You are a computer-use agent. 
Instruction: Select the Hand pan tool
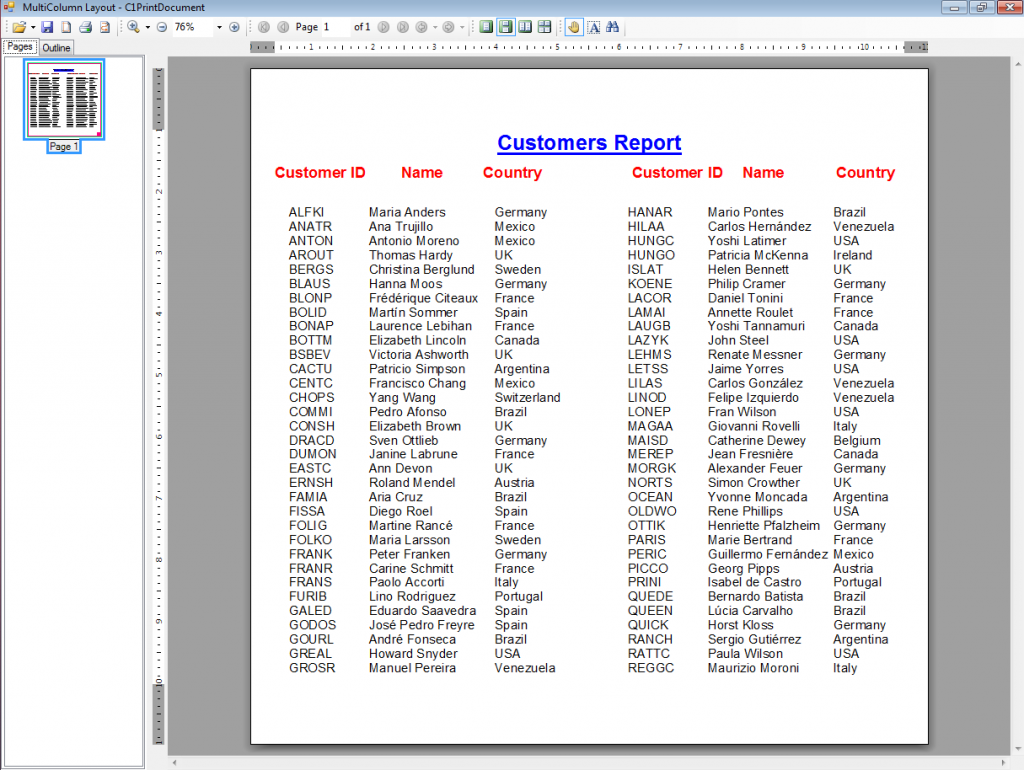(573, 27)
